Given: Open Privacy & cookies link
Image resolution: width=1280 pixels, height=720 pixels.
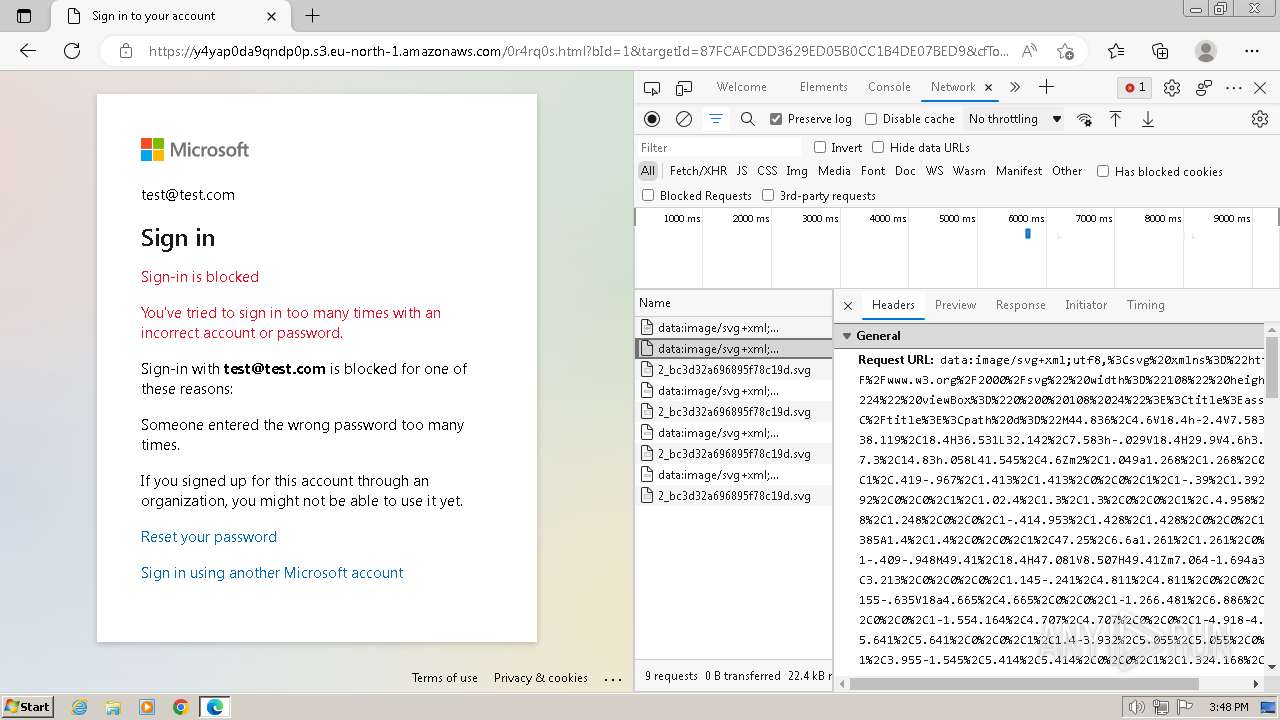Looking at the screenshot, I should (541, 678).
